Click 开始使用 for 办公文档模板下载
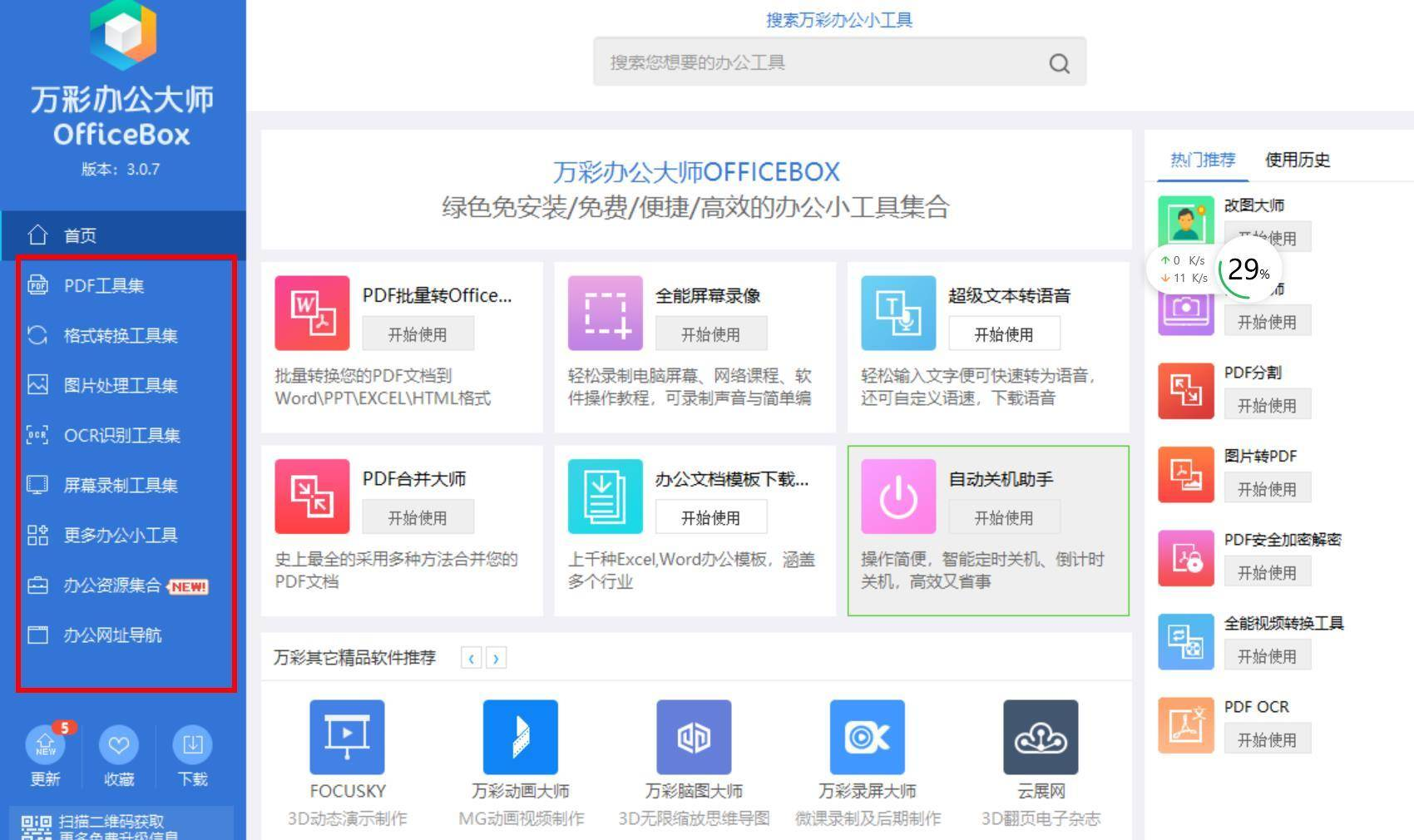The image size is (1414, 840). 711,517
